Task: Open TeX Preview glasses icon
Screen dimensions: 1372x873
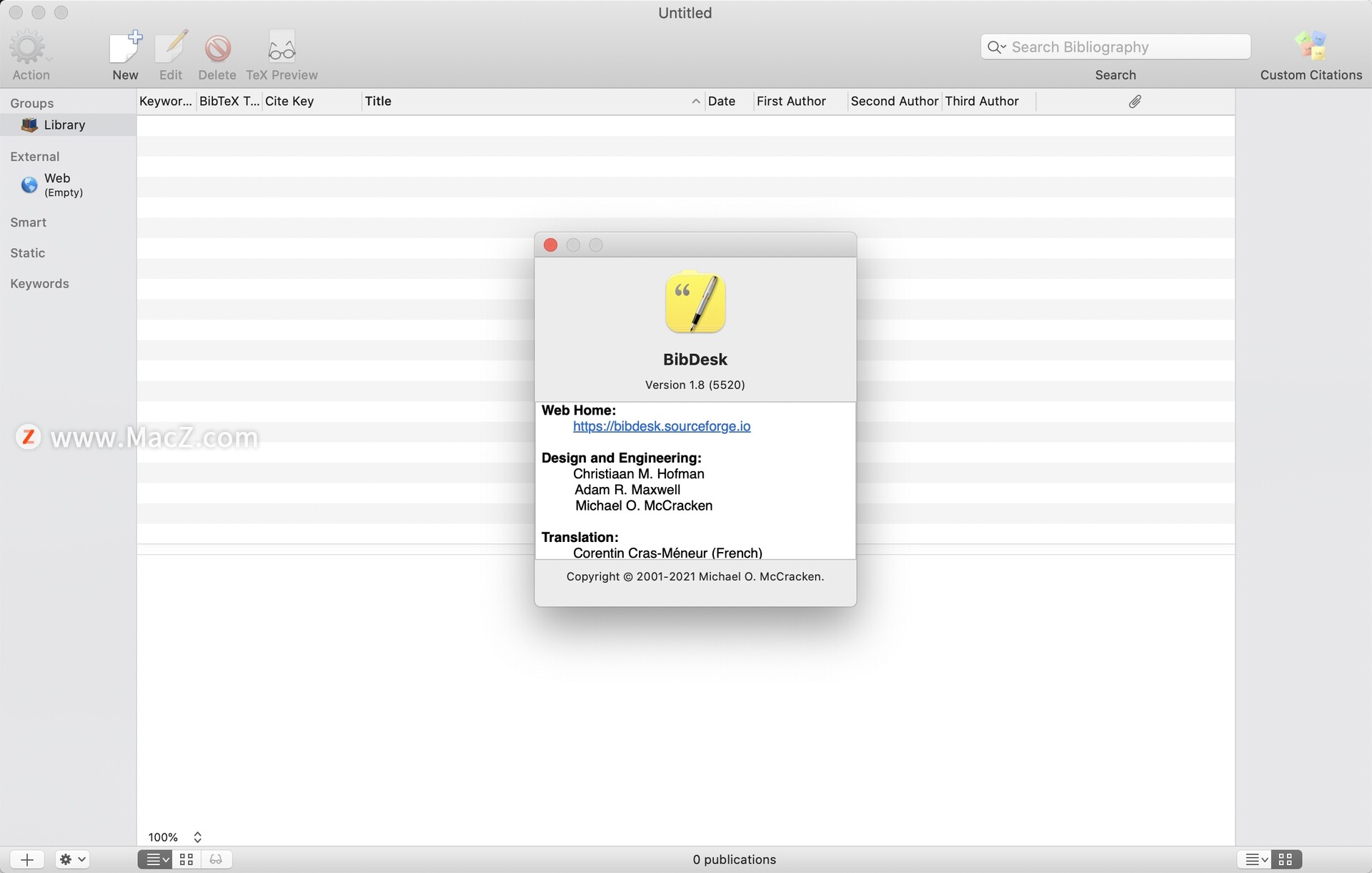Action: (282, 49)
